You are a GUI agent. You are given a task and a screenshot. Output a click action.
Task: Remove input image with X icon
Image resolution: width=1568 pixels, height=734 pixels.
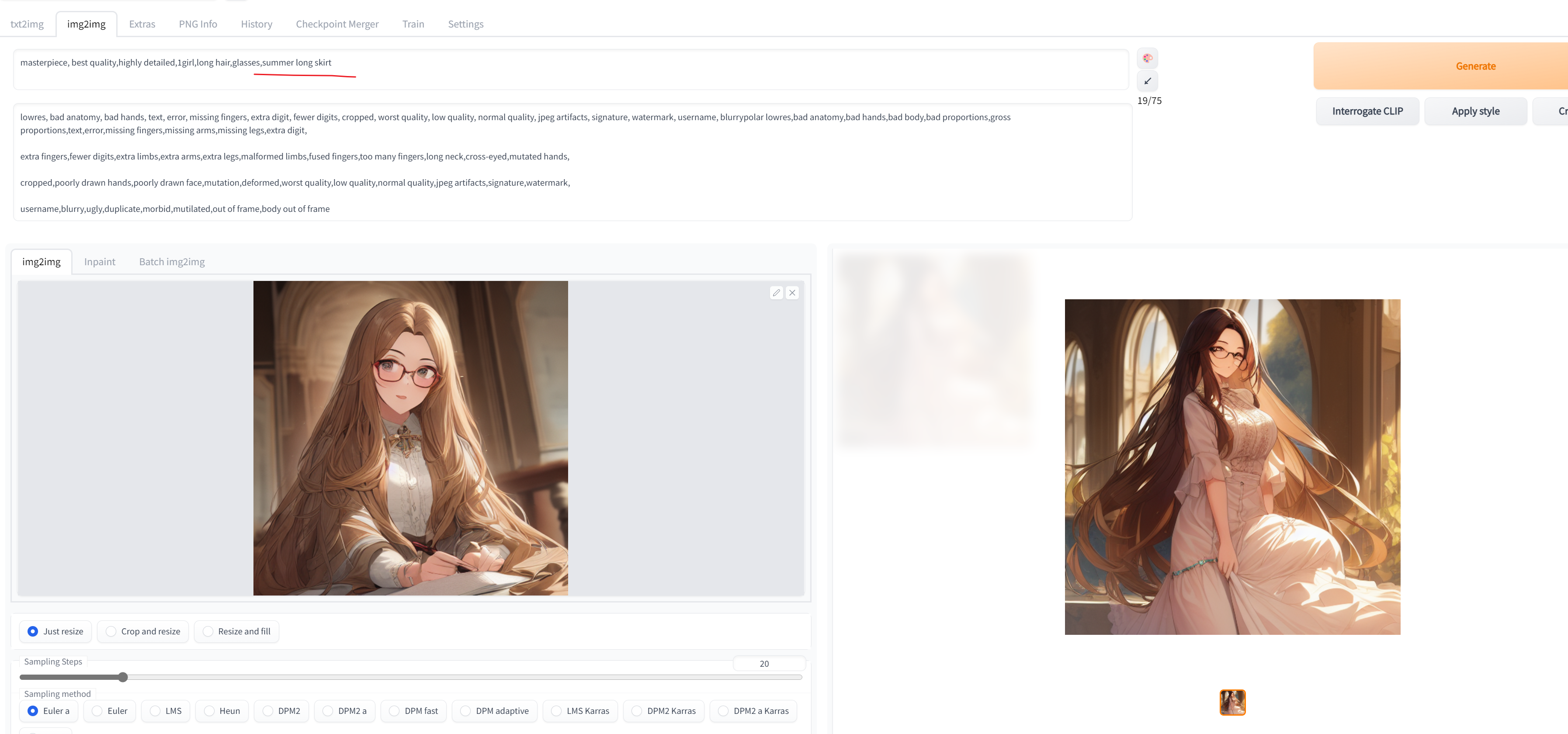point(792,293)
